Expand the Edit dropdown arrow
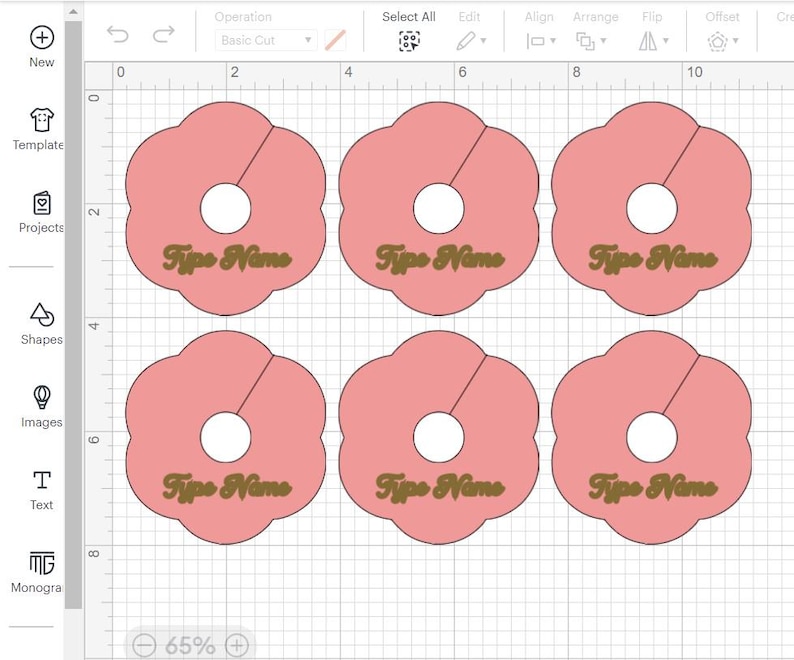The image size is (794, 660). [484, 41]
